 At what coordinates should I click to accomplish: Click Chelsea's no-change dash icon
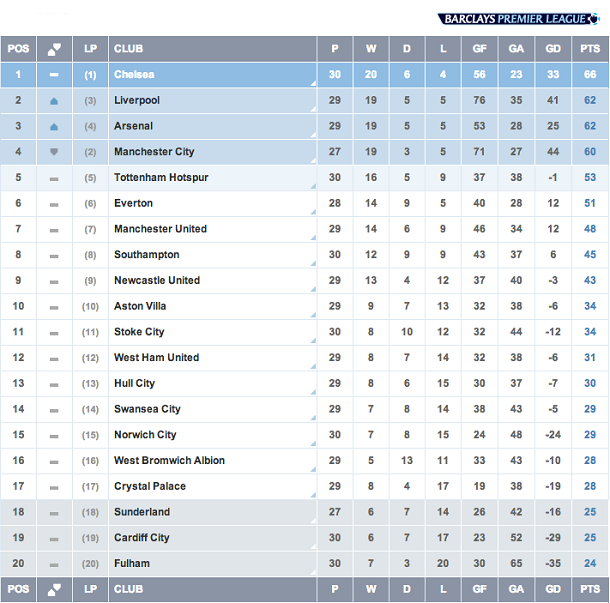[54, 75]
